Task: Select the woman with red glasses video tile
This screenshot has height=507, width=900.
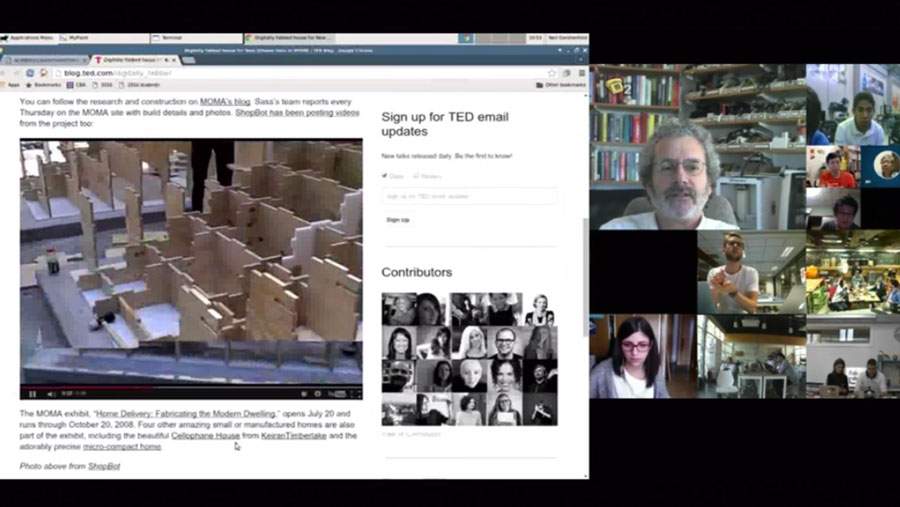Action: coord(643,356)
